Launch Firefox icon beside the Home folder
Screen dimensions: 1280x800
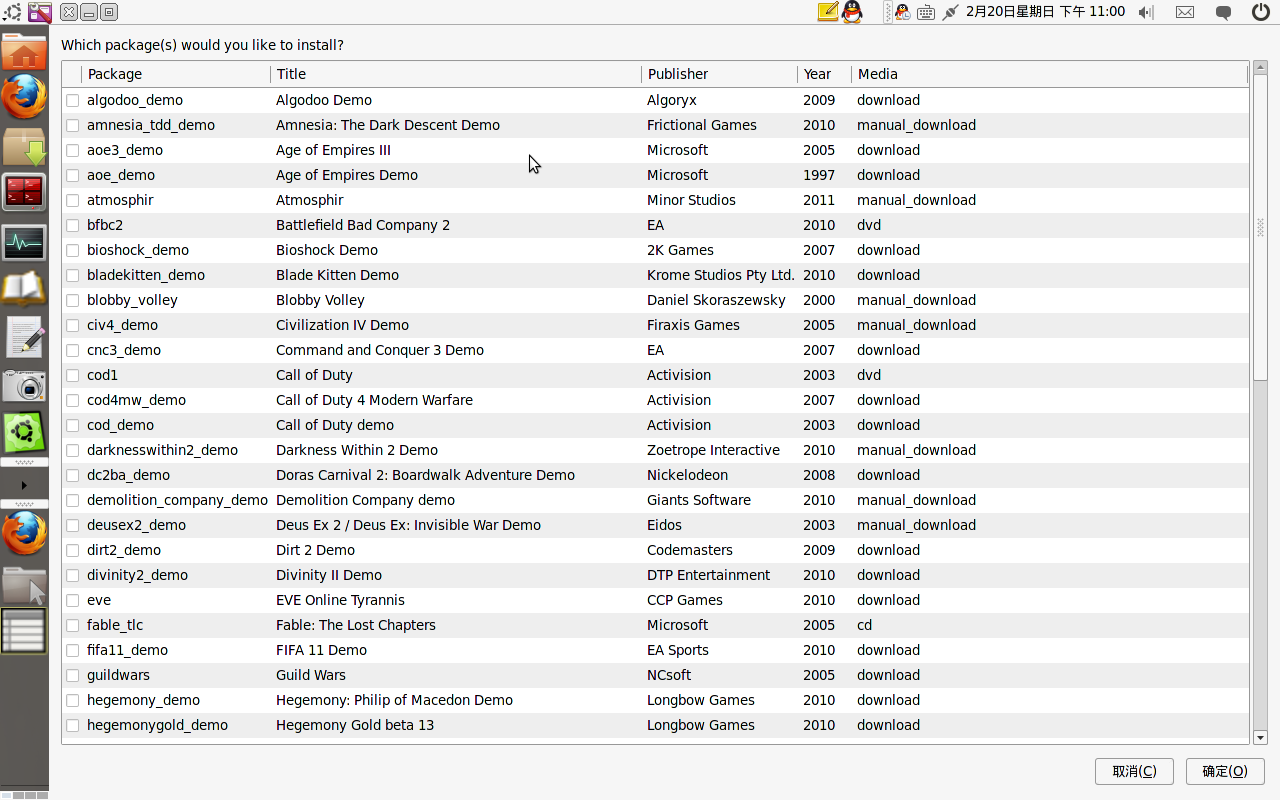pos(24,98)
